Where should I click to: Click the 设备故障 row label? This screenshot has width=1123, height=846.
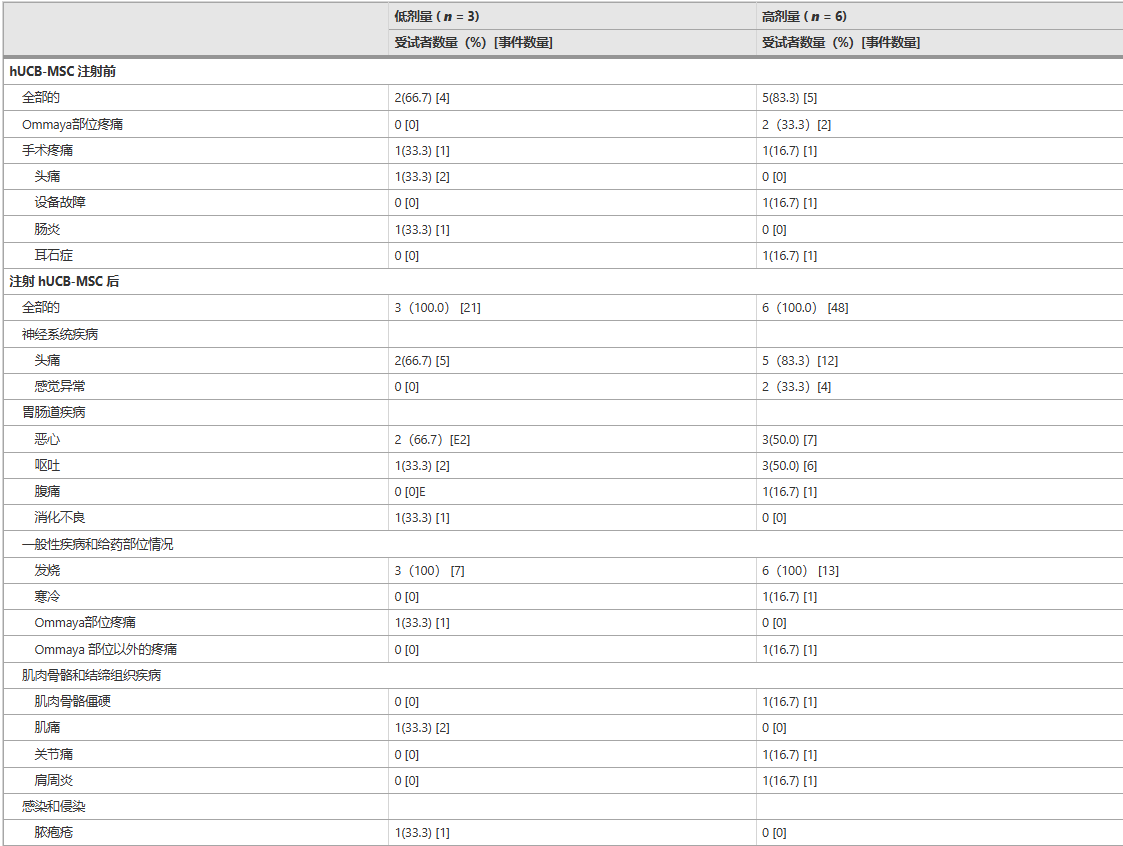[59, 203]
